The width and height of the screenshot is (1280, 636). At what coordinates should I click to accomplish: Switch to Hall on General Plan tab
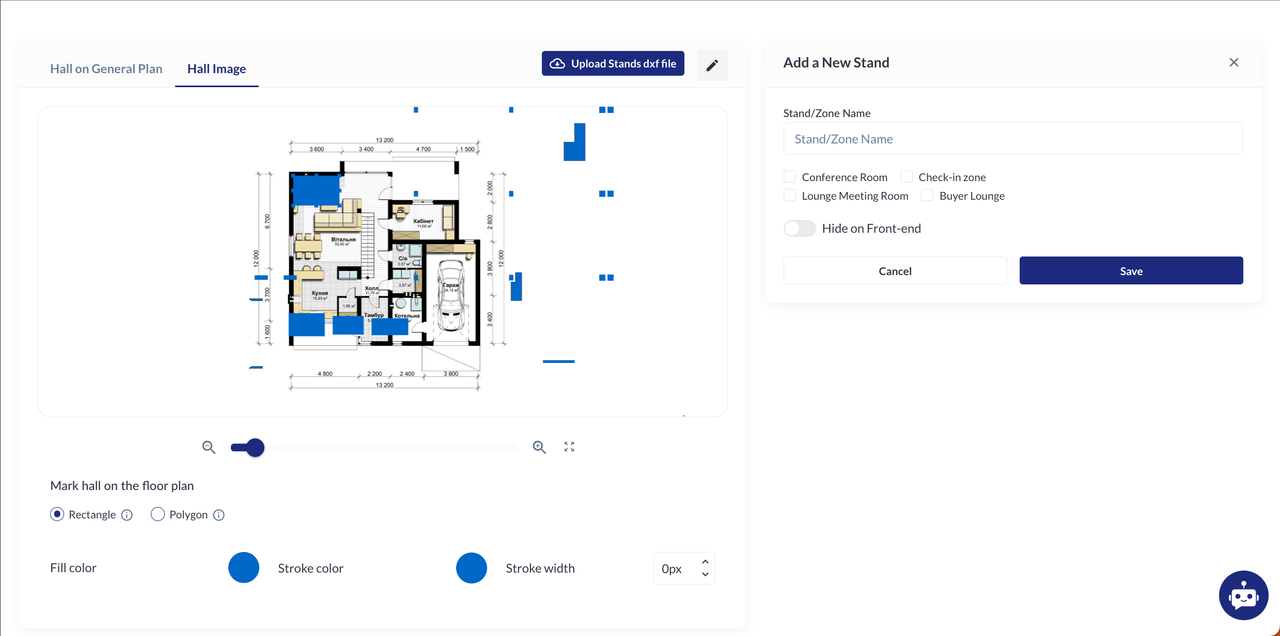pos(106,69)
